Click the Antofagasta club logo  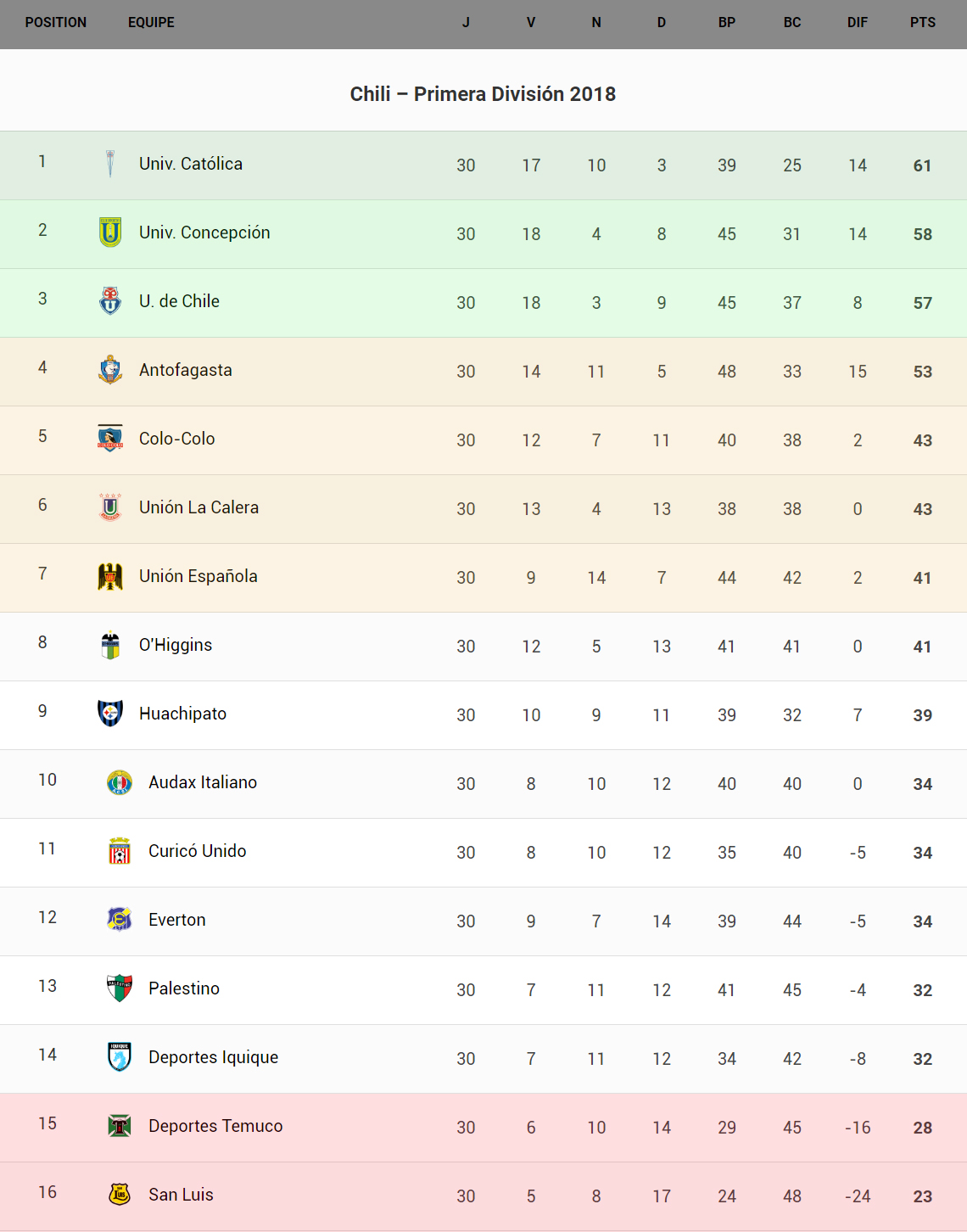coord(110,370)
